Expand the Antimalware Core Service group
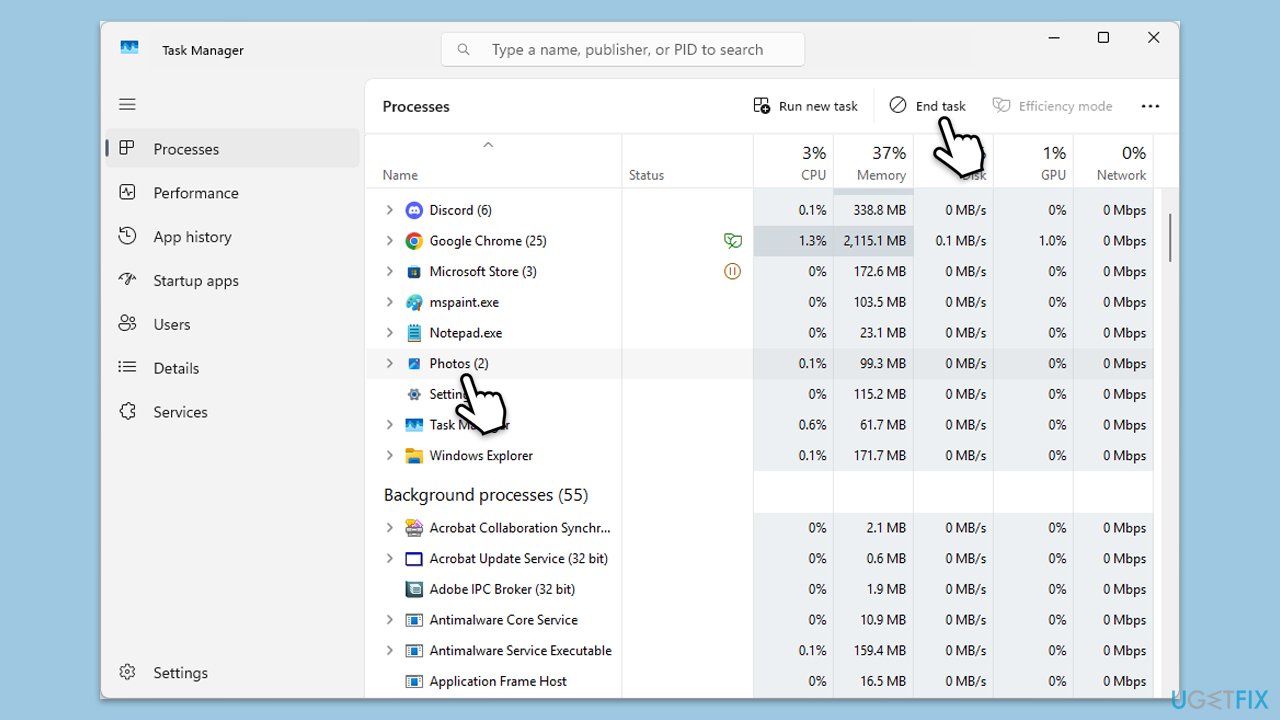This screenshot has height=720, width=1280. coord(390,620)
